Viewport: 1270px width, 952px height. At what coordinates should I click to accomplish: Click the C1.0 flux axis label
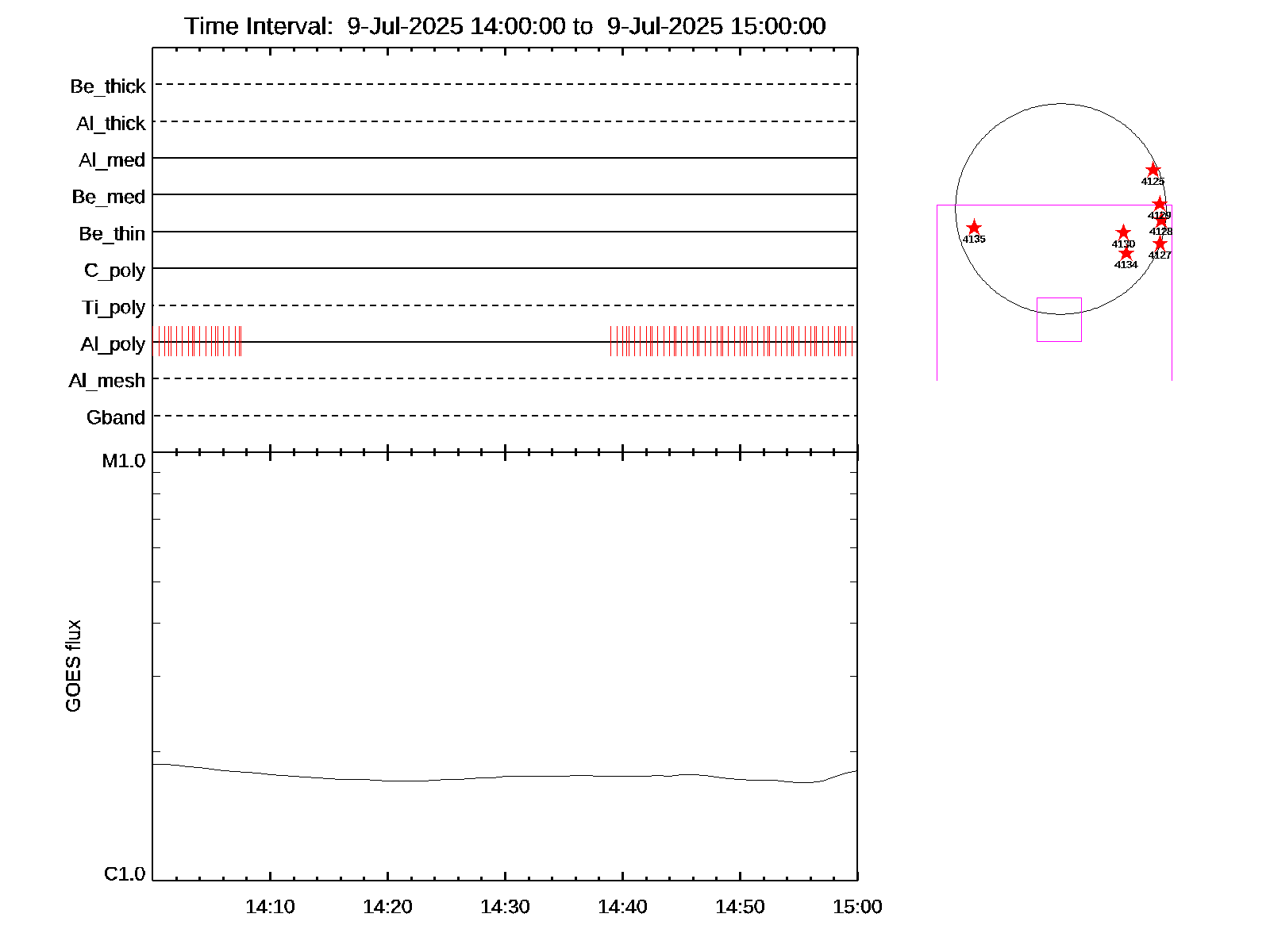[x=125, y=874]
